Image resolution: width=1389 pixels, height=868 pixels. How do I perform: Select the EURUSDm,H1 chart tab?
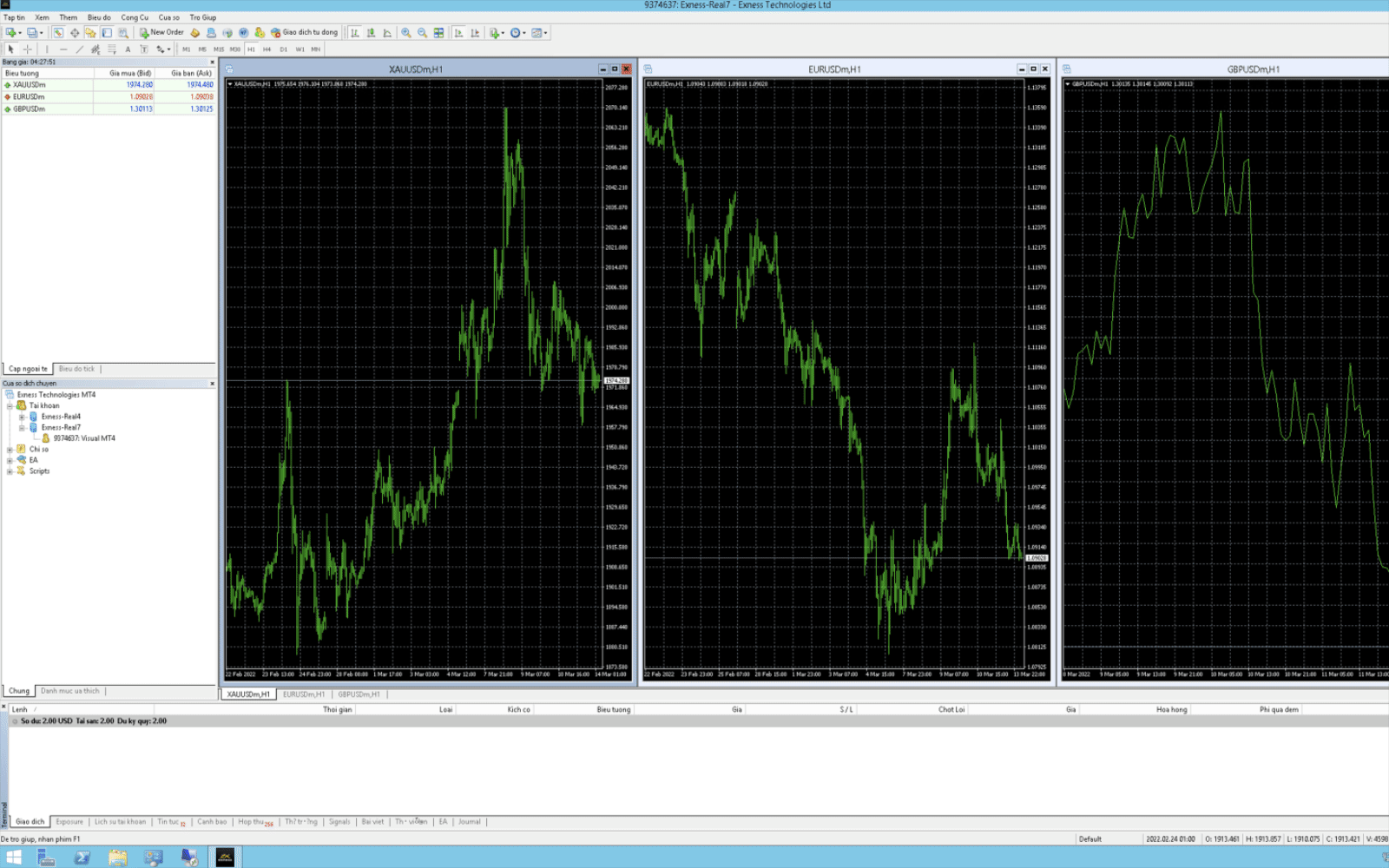click(304, 694)
